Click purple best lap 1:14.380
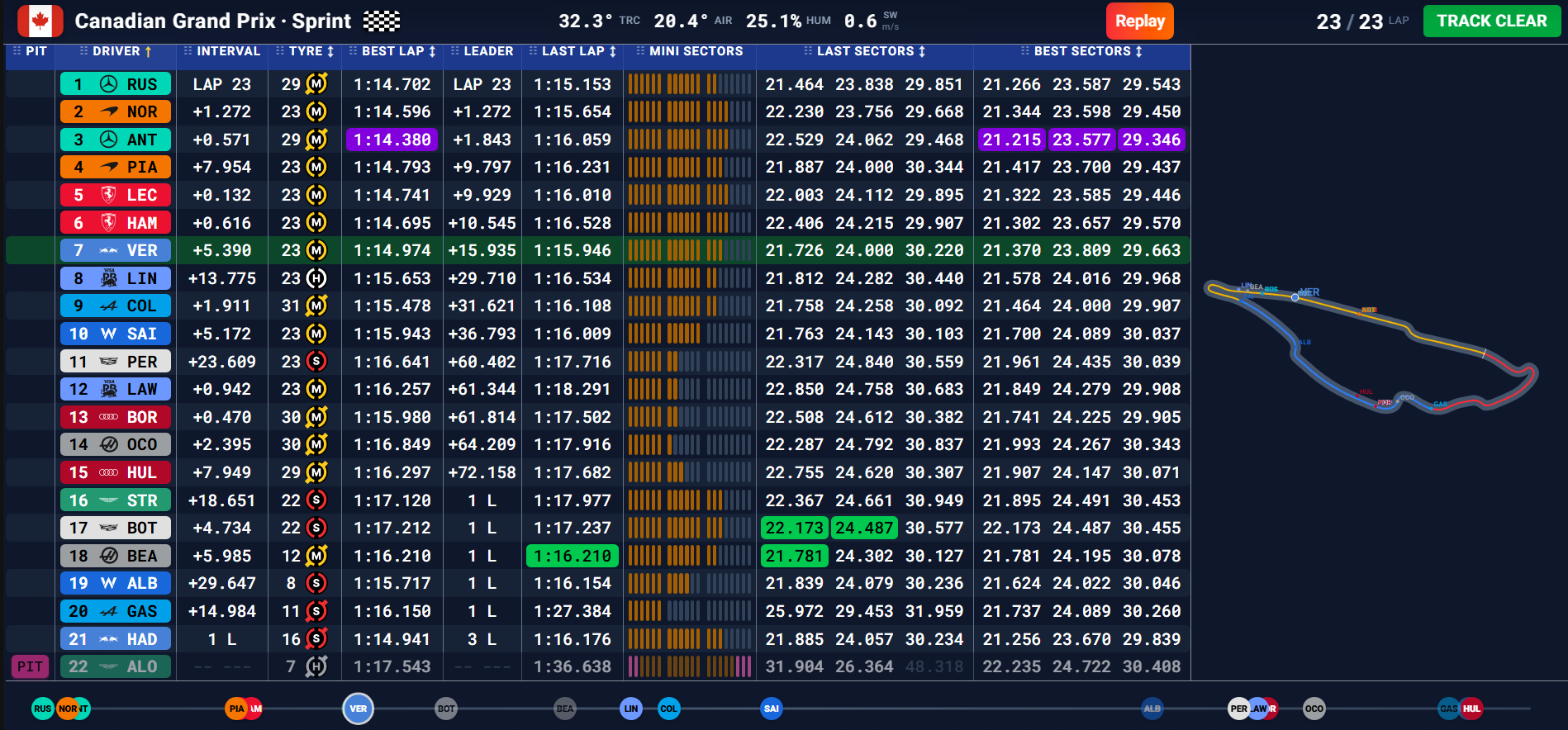The width and height of the screenshot is (1568, 730). [x=392, y=140]
